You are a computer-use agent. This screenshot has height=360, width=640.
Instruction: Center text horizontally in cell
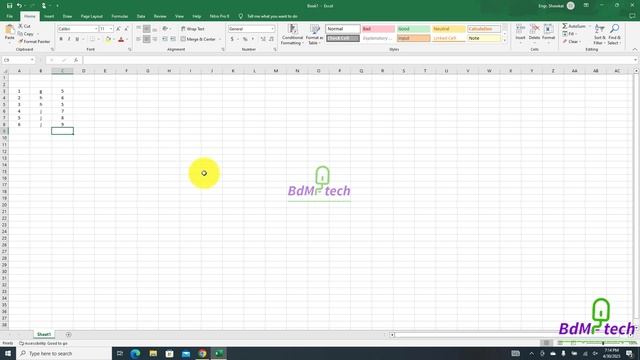(x=147, y=39)
